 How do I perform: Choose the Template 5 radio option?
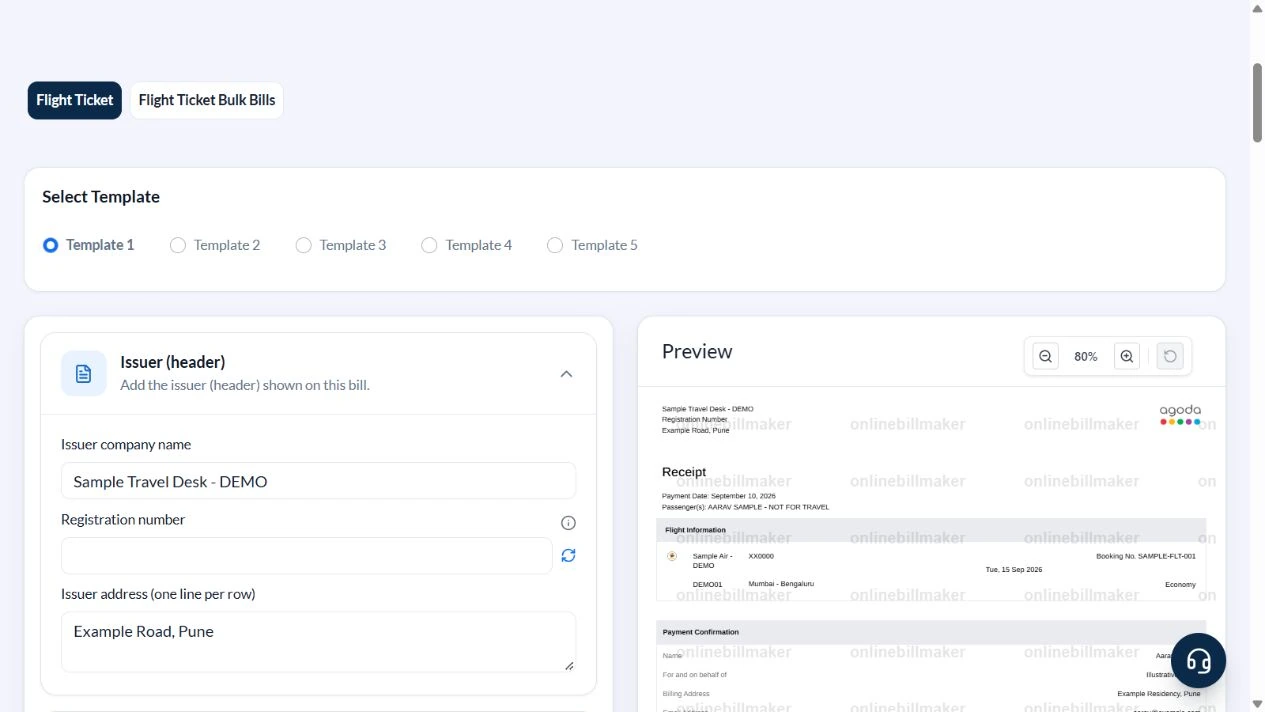[555, 245]
